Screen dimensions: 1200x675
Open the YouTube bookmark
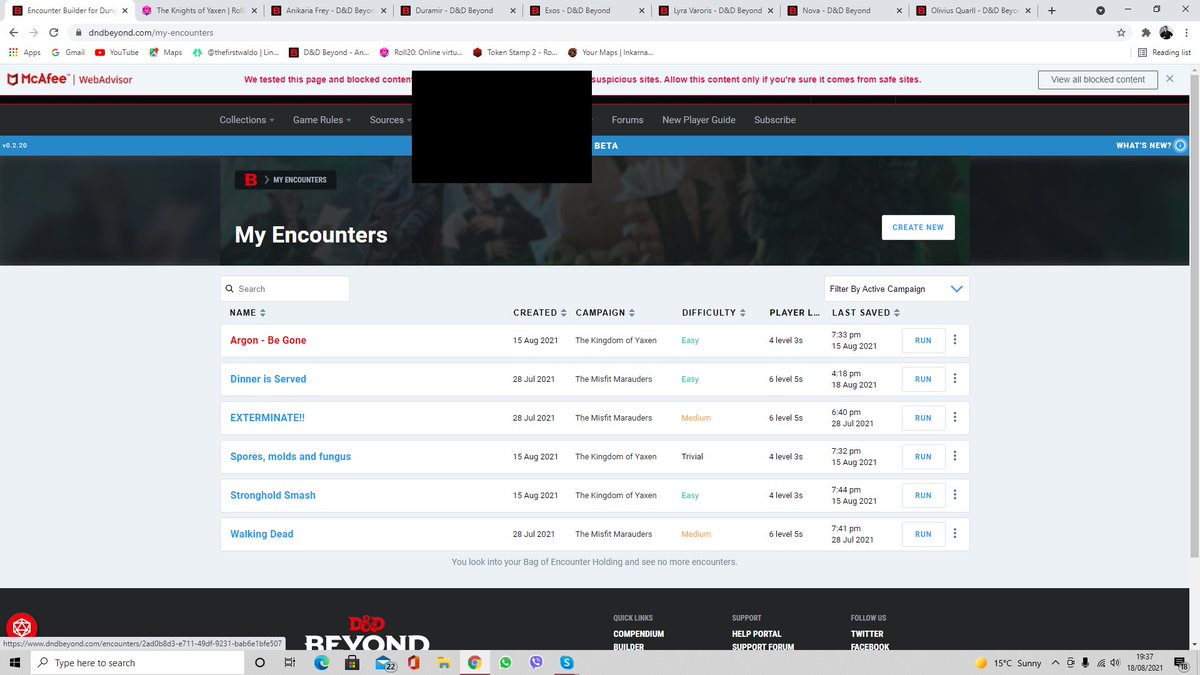click(x=117, y=52)
